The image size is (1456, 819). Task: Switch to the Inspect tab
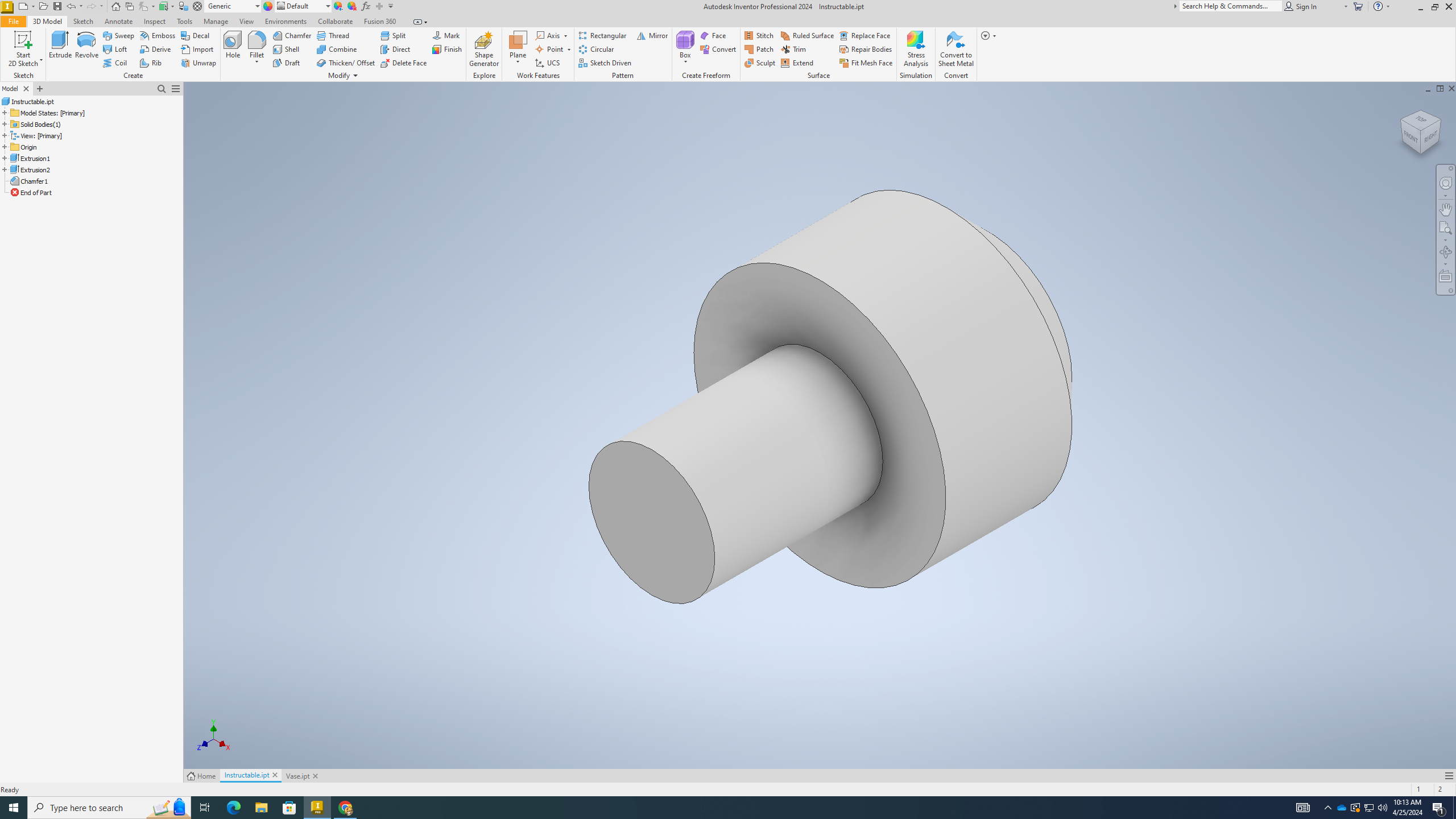click(x=154, y=21)
